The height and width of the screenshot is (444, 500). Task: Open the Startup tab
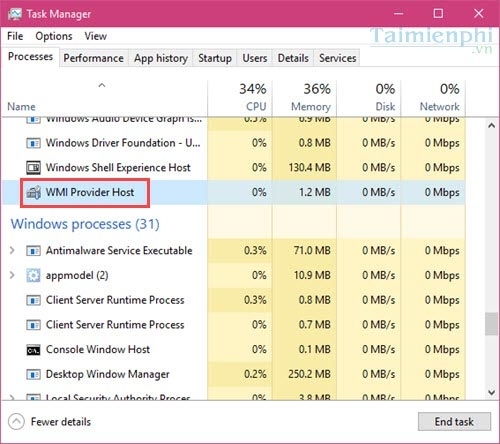(x=215, y=58)
